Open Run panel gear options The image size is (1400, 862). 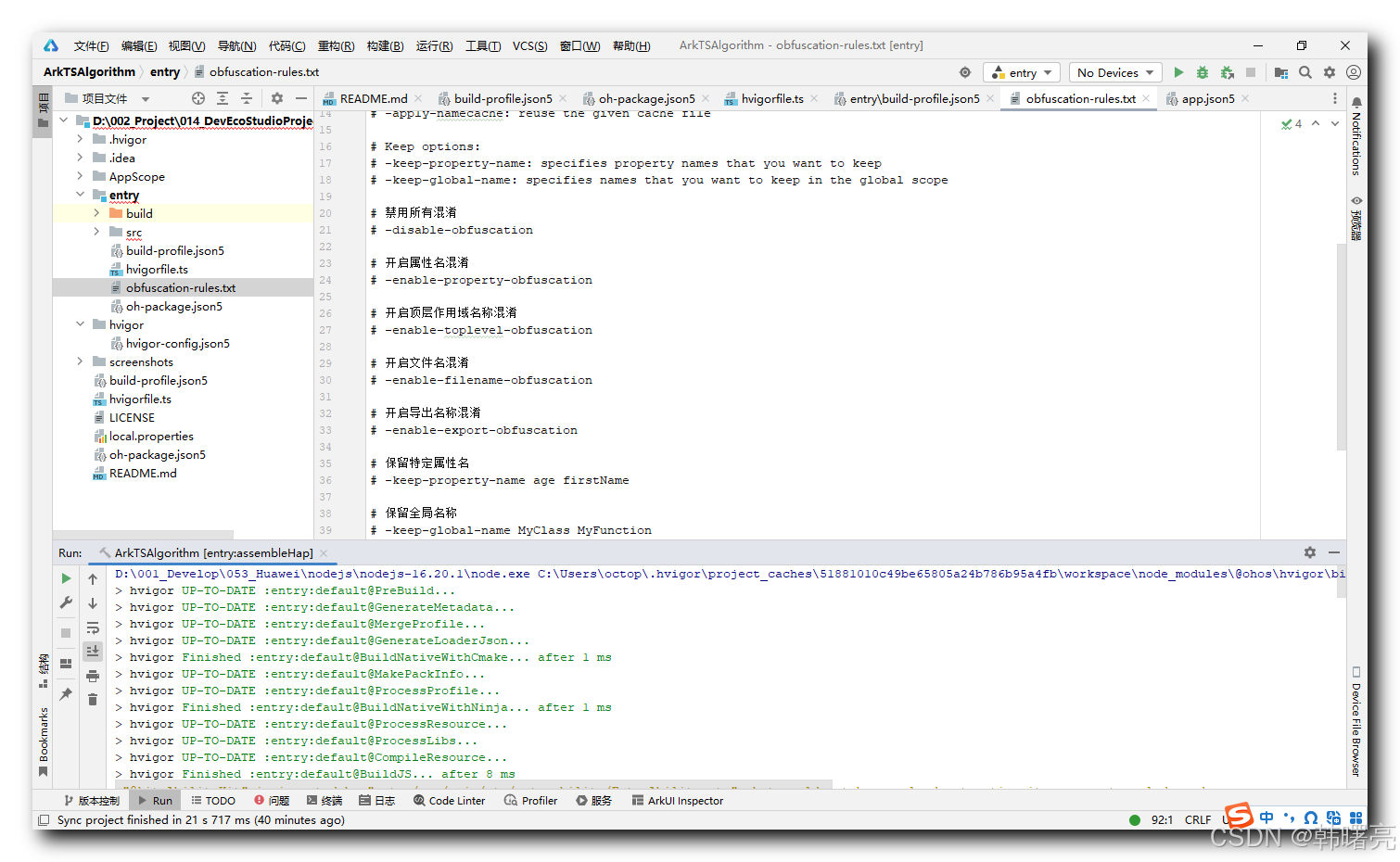click(x=1310, y=552)
